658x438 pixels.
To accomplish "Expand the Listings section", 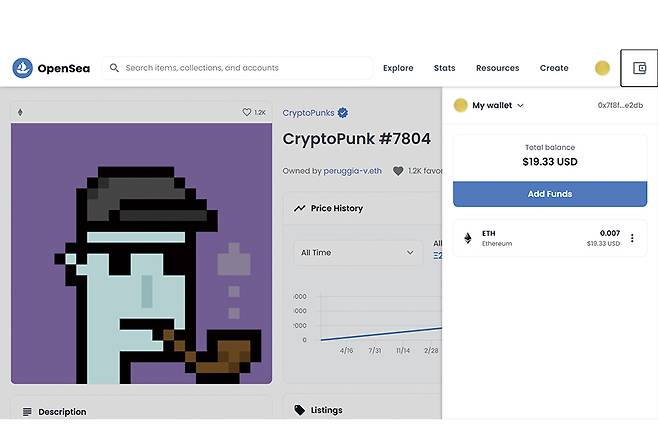I will 363,410.
